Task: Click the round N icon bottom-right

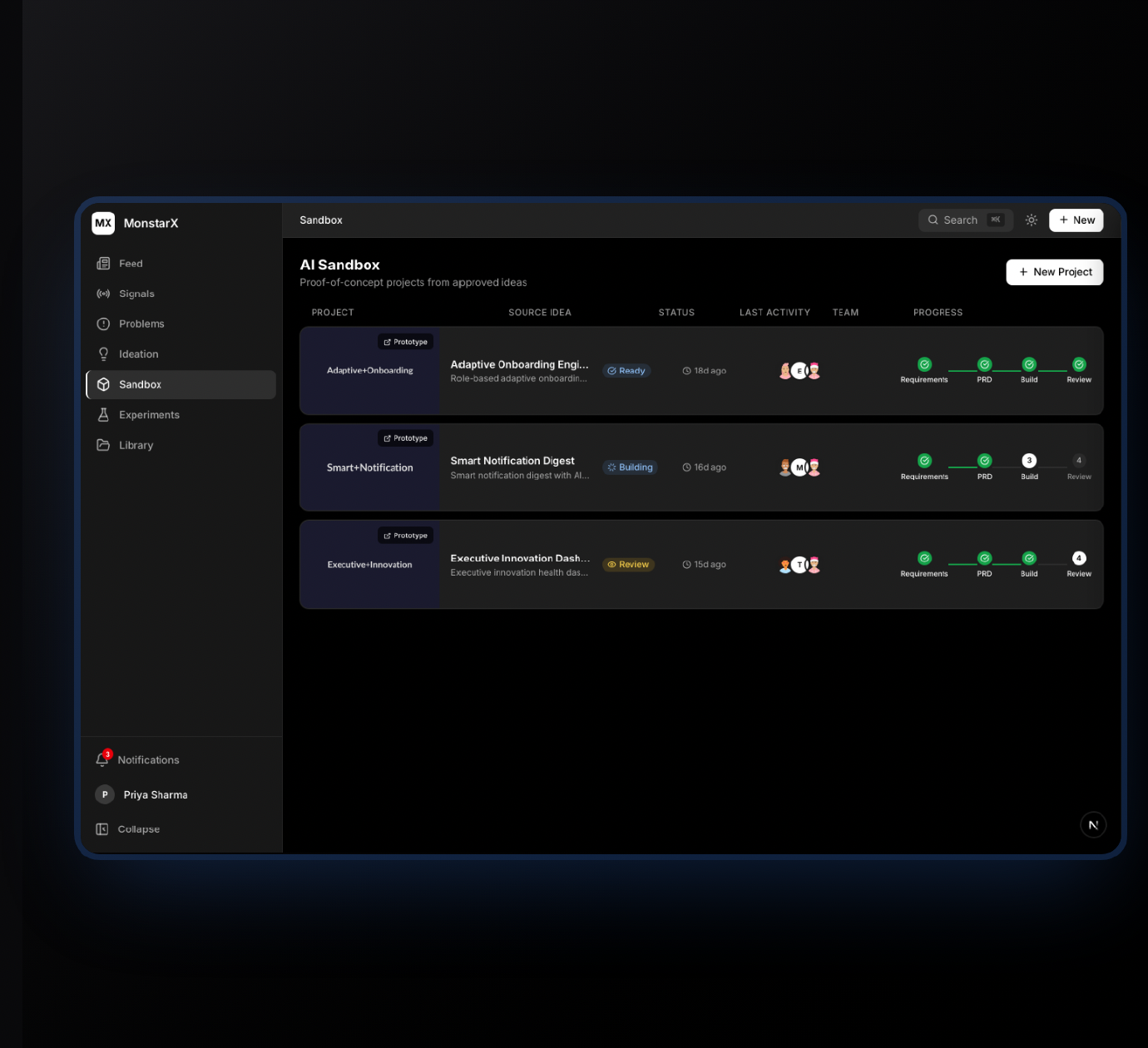Action: (x=1093, y=825)
